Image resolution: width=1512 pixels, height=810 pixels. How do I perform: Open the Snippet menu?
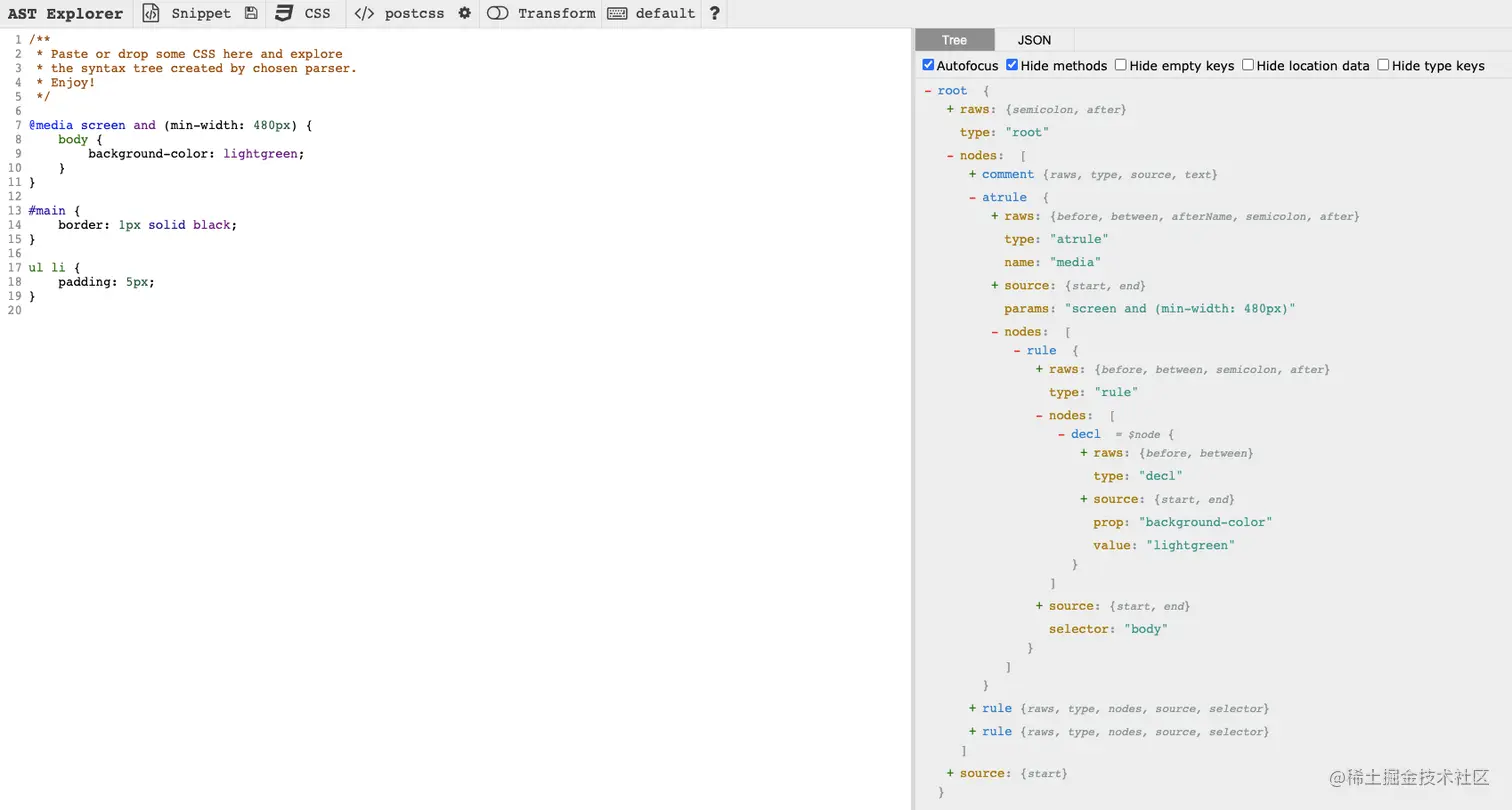[186, 13]
